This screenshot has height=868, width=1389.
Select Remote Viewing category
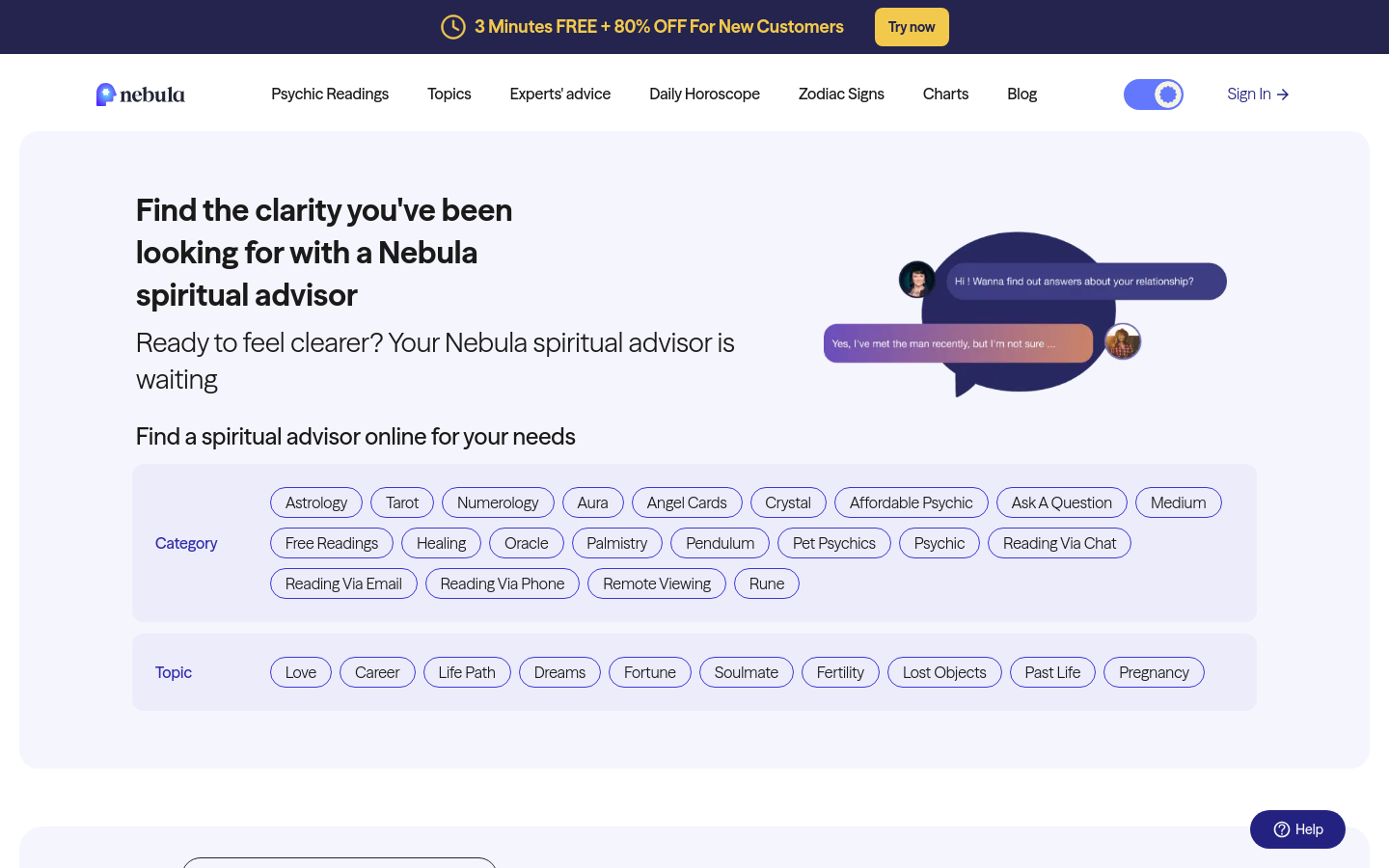(657, 583)
